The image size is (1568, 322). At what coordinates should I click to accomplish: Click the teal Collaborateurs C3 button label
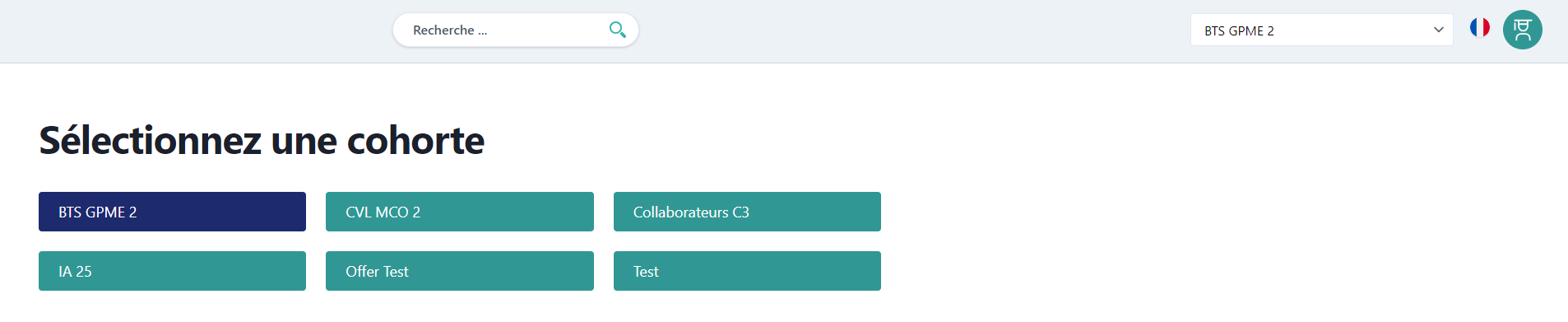click(x=691, y=212)
